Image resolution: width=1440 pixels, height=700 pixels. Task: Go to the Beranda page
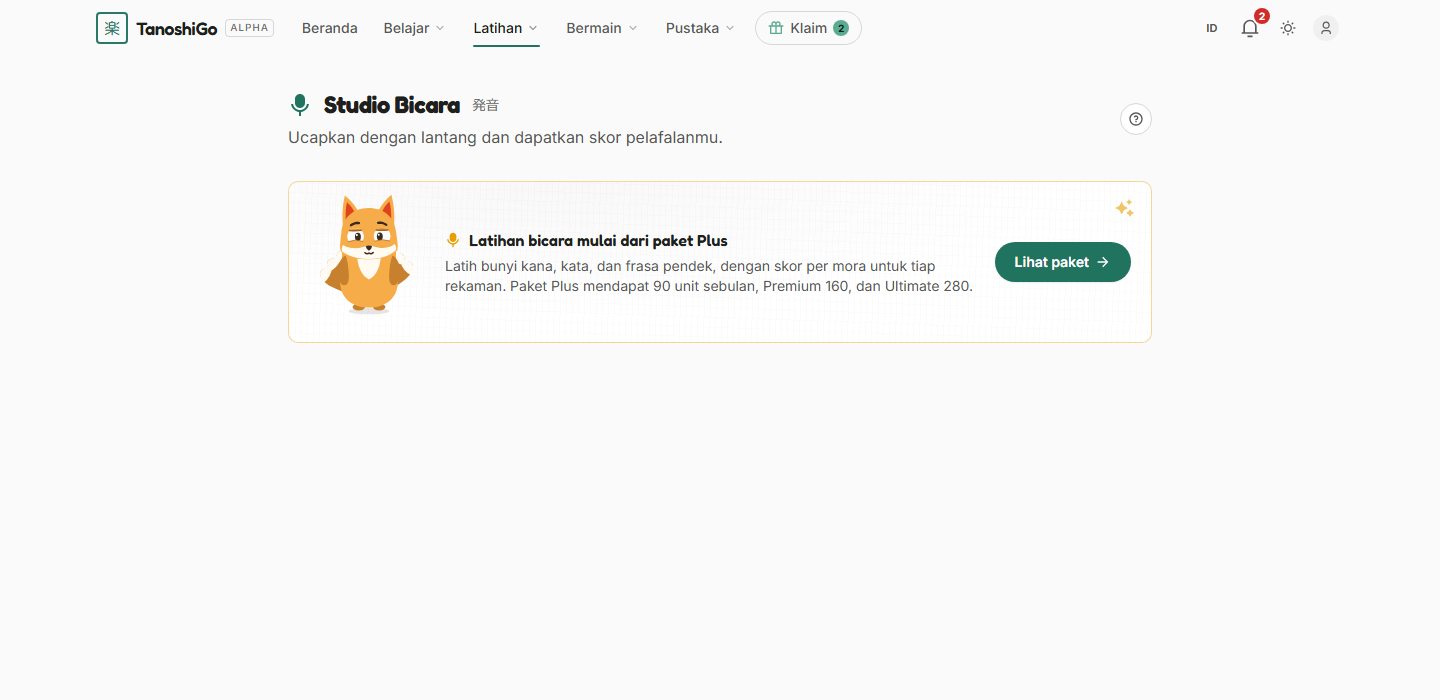coord(330,28)
